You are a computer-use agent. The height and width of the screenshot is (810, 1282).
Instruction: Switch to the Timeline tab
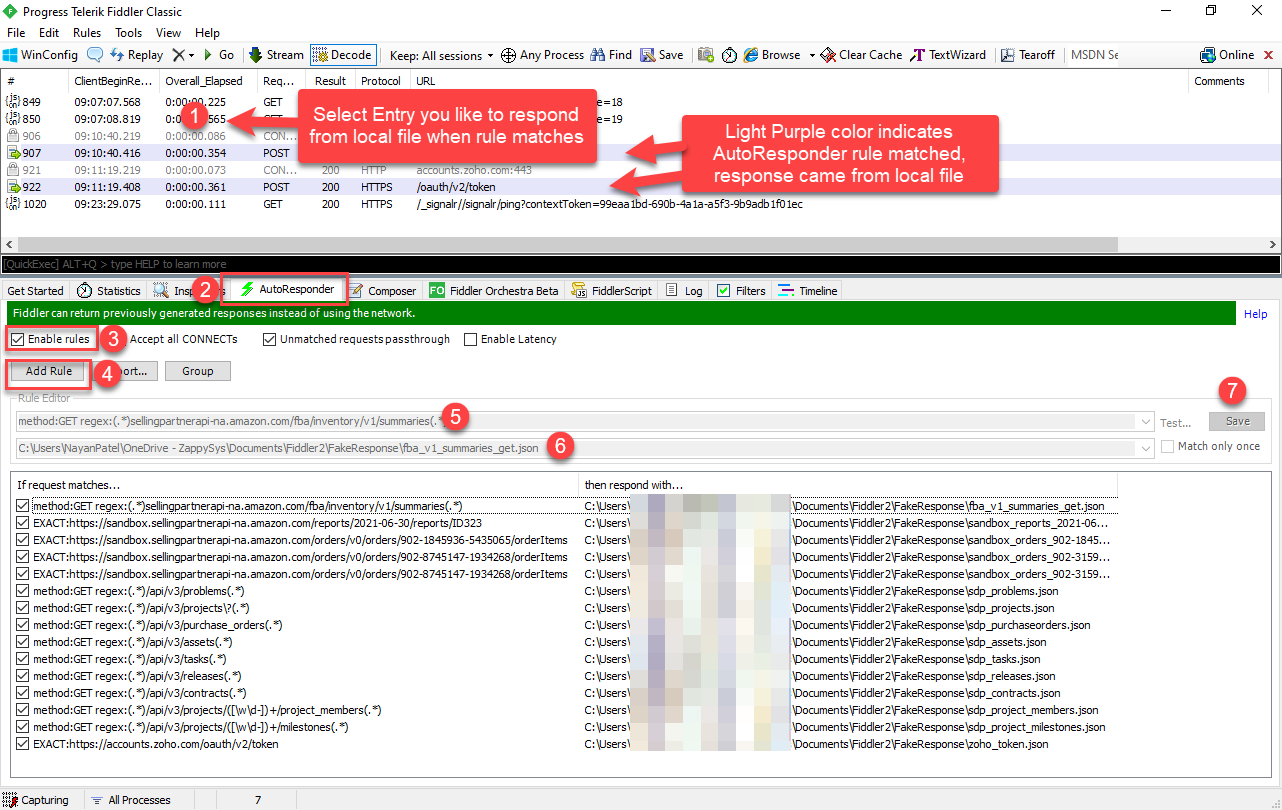808,291
